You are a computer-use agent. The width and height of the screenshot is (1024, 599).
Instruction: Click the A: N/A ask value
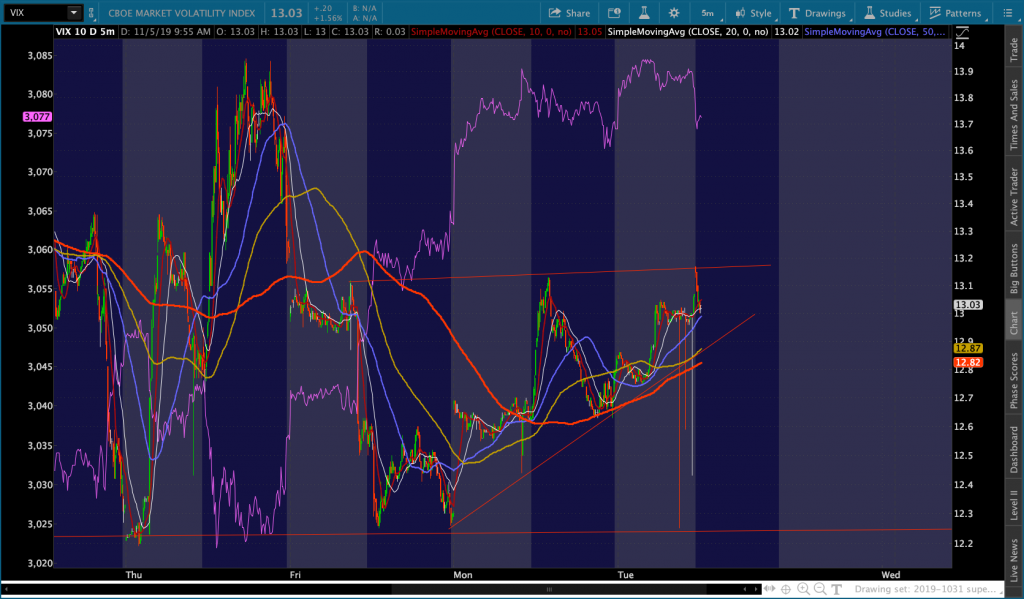click(364, 18)
